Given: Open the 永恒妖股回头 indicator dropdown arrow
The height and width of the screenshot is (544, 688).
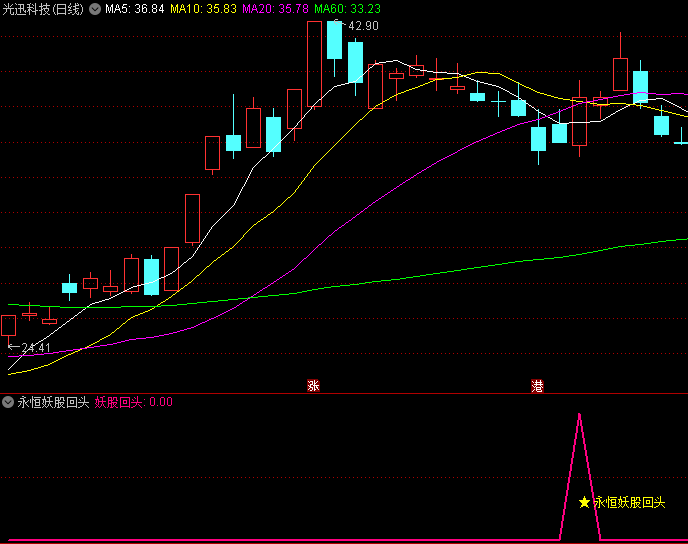Looking at the screenshot, I should (8, 402).
